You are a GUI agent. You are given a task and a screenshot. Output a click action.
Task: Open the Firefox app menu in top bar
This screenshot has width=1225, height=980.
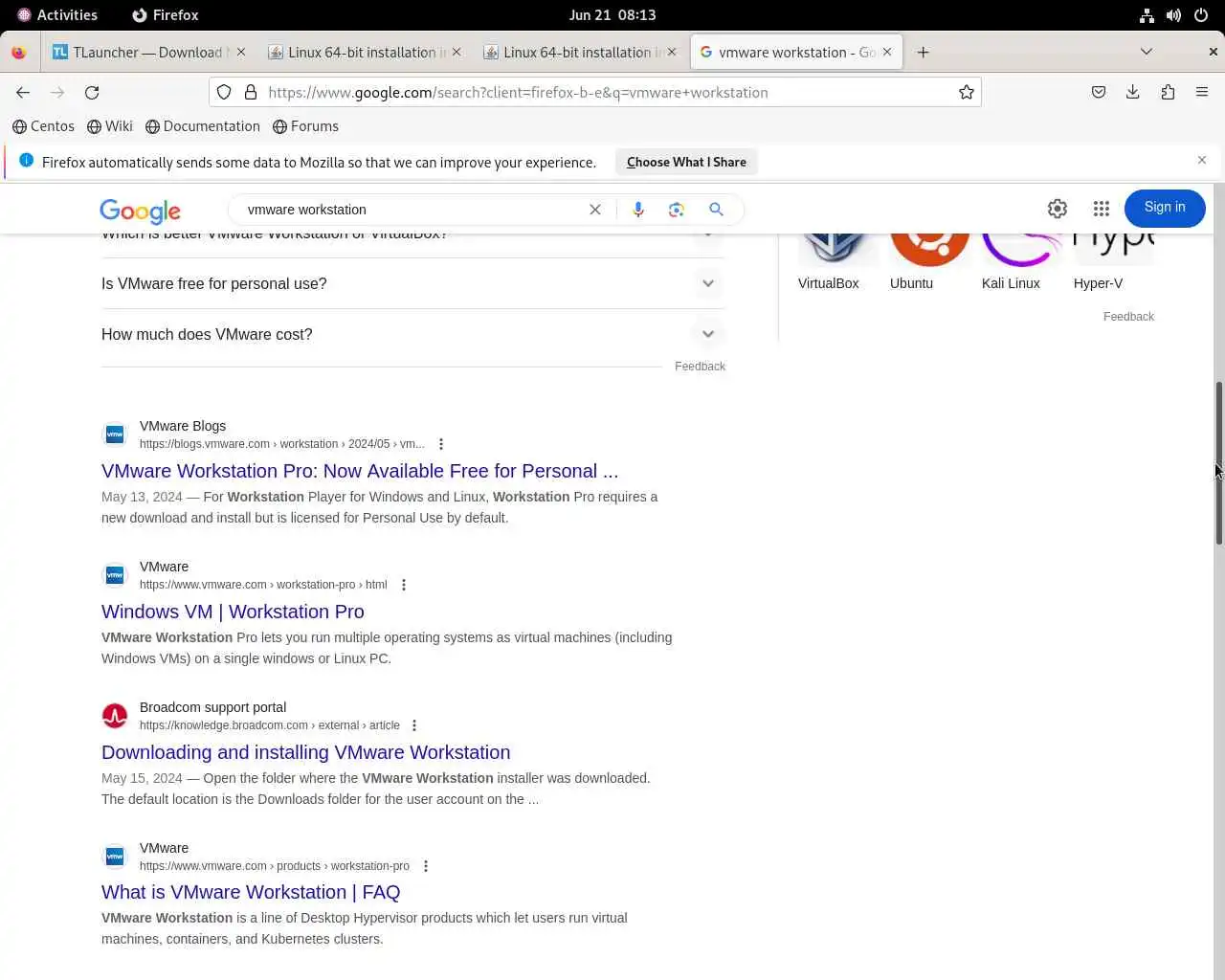point(165,14)
